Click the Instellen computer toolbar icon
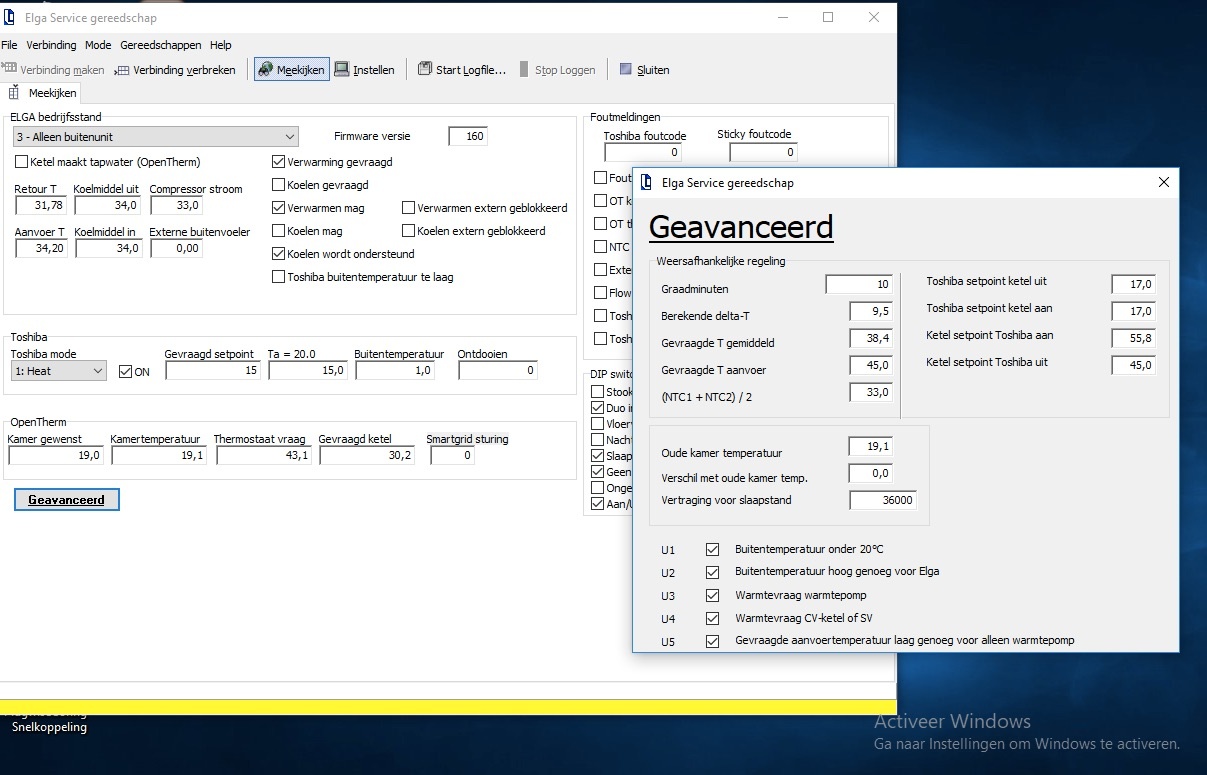This screenshot has height=775, width=1207. click(x=342, y=69)
